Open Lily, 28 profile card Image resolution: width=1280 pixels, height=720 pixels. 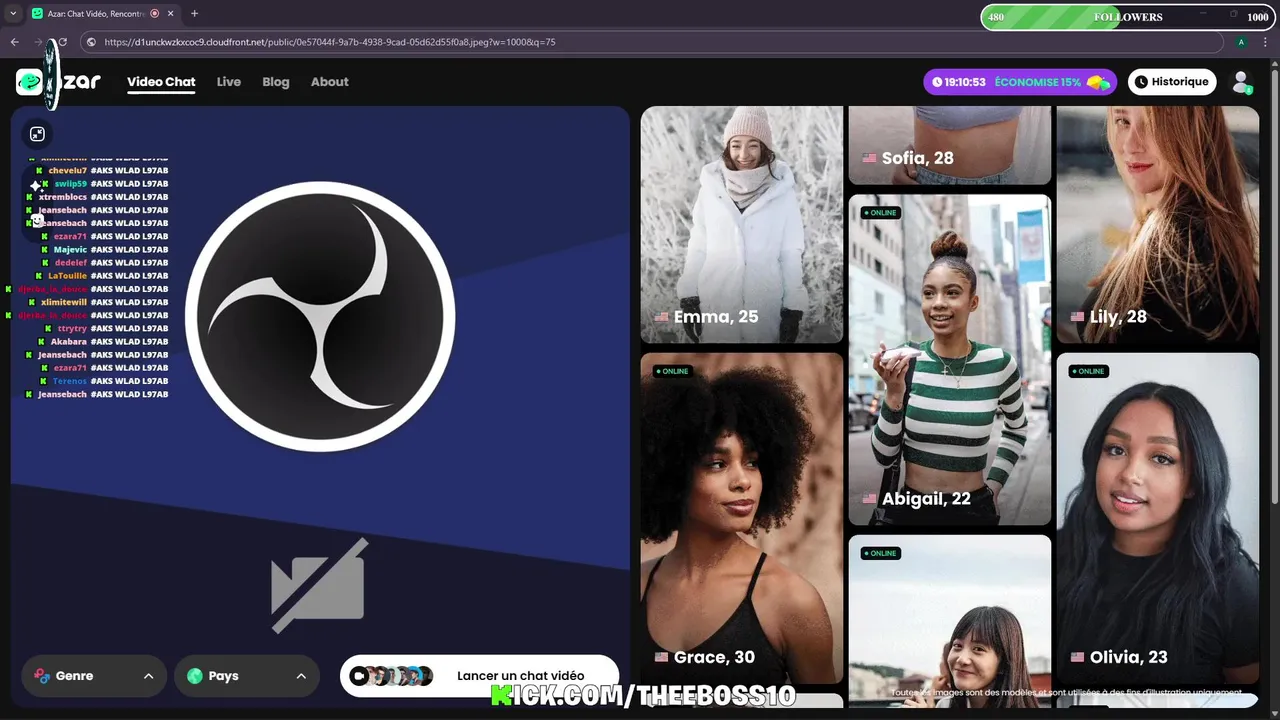1158,224
